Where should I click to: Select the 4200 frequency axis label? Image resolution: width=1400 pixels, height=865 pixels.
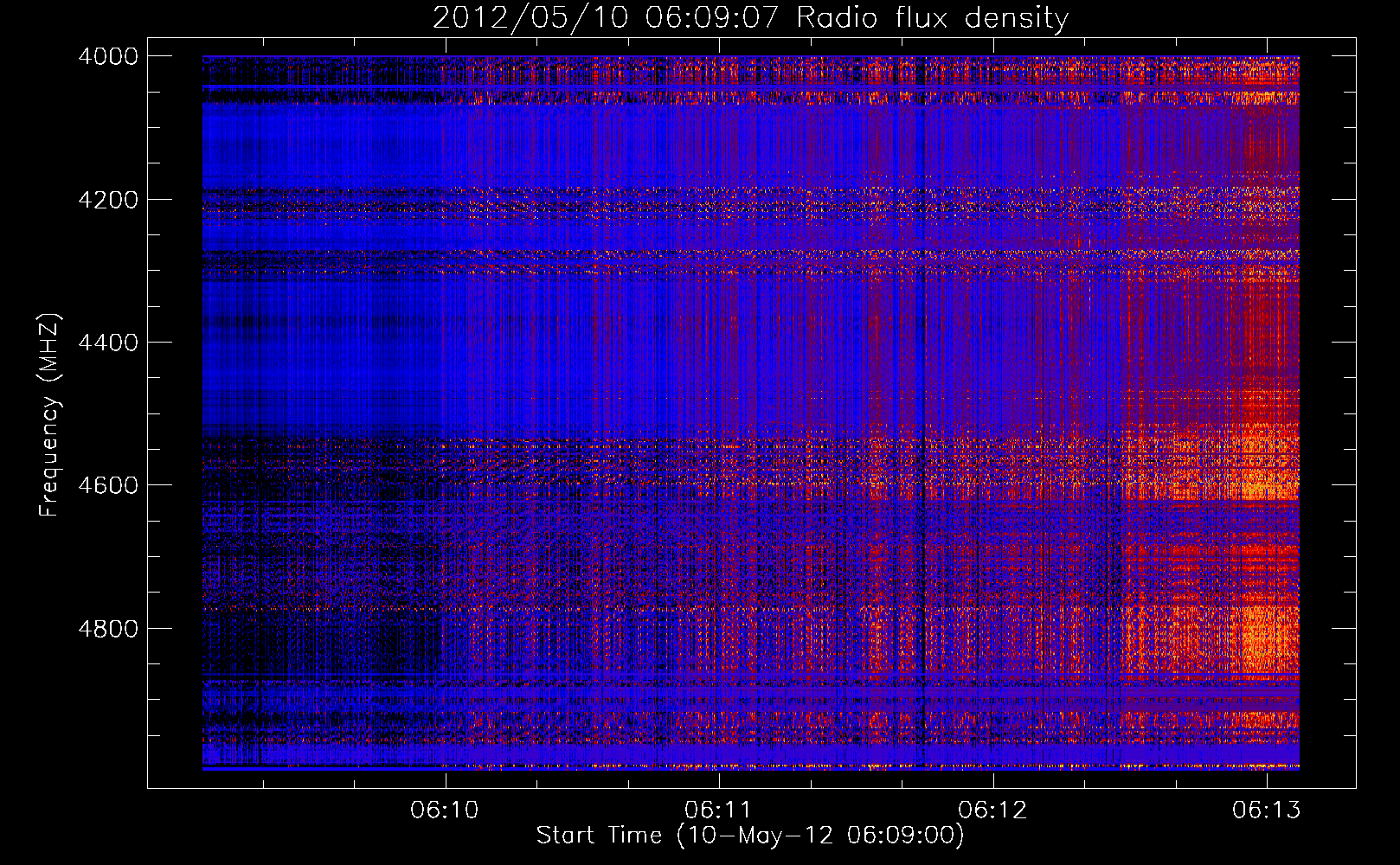[x=108, y=200]
